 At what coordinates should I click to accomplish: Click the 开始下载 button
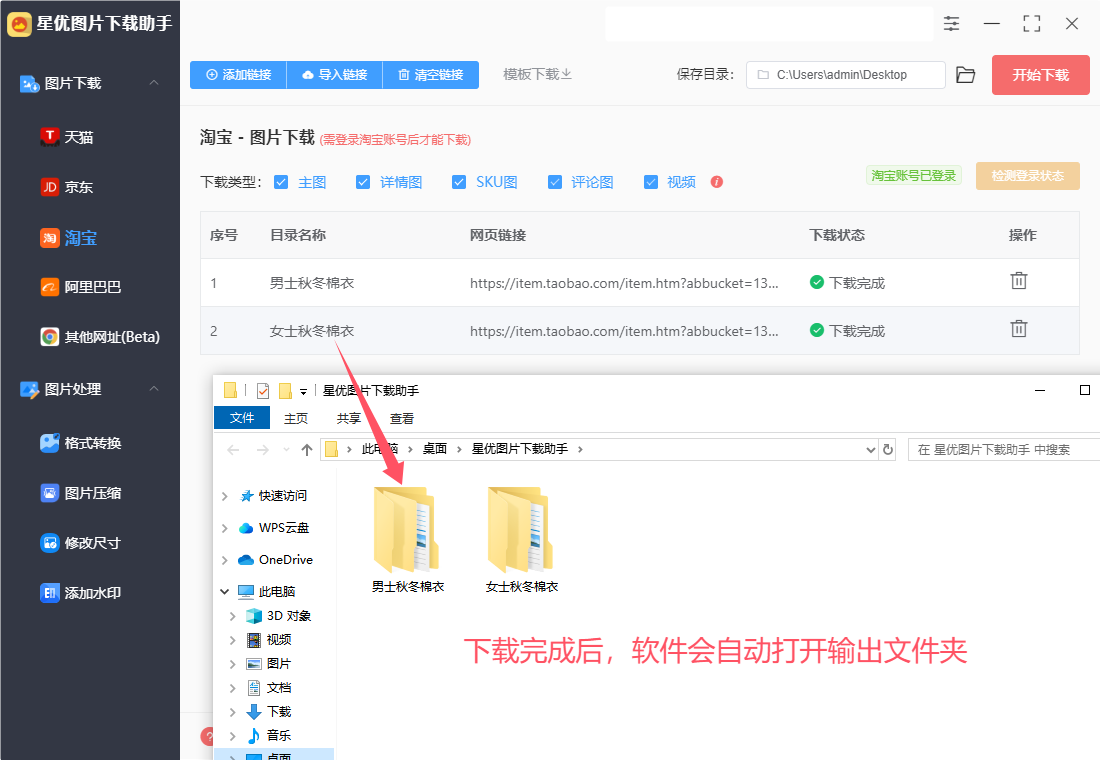[x=1040, y=75]
